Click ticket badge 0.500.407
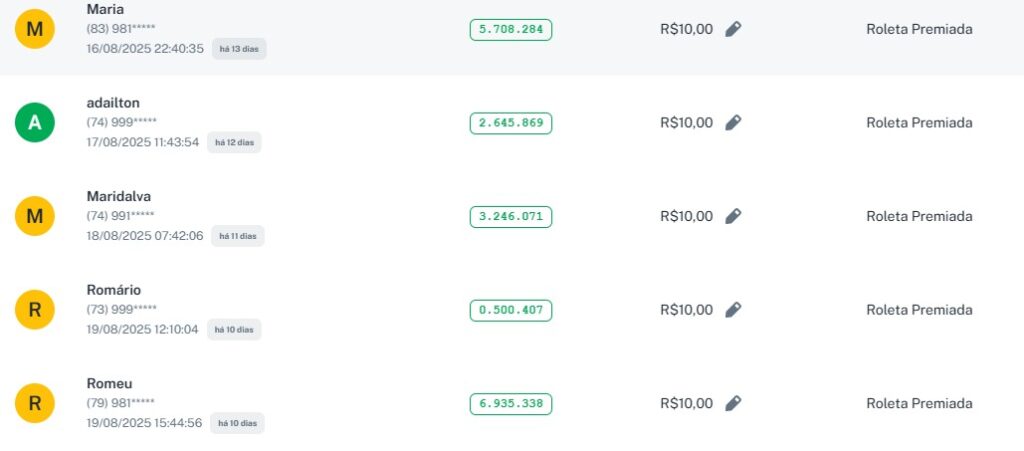 (510, 310)
